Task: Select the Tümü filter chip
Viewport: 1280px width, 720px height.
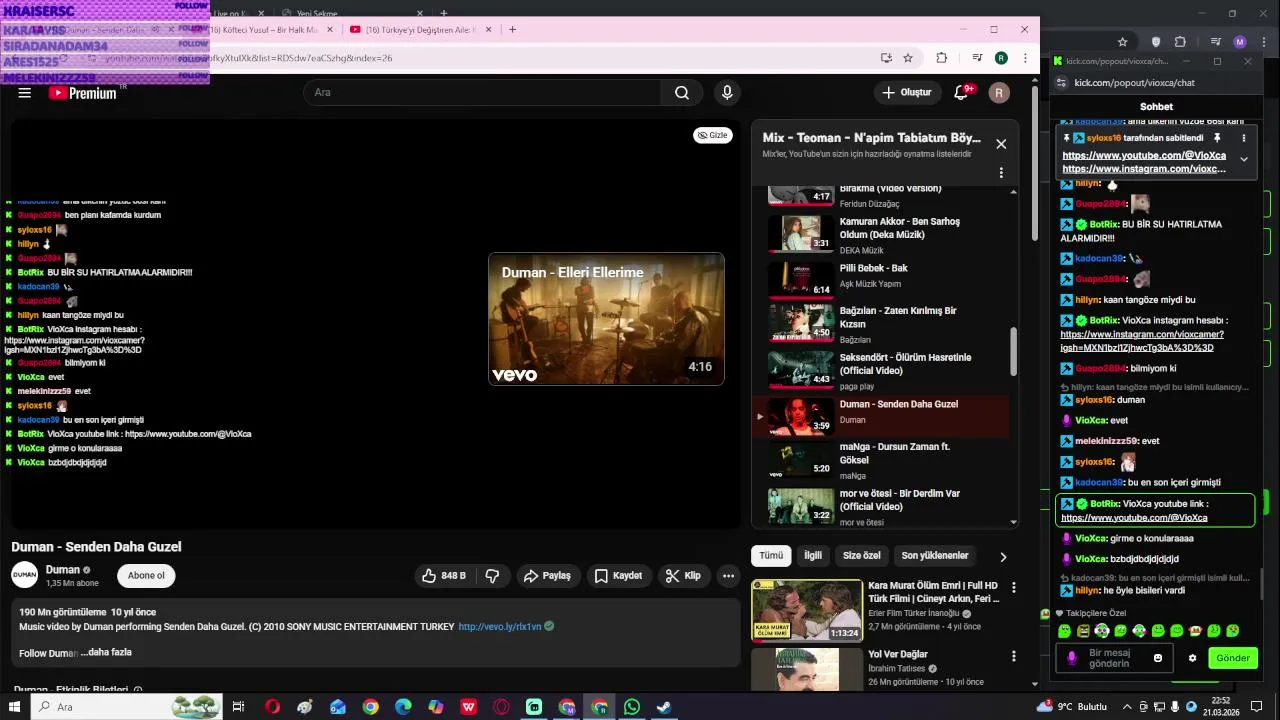Action: coord(771,556)
